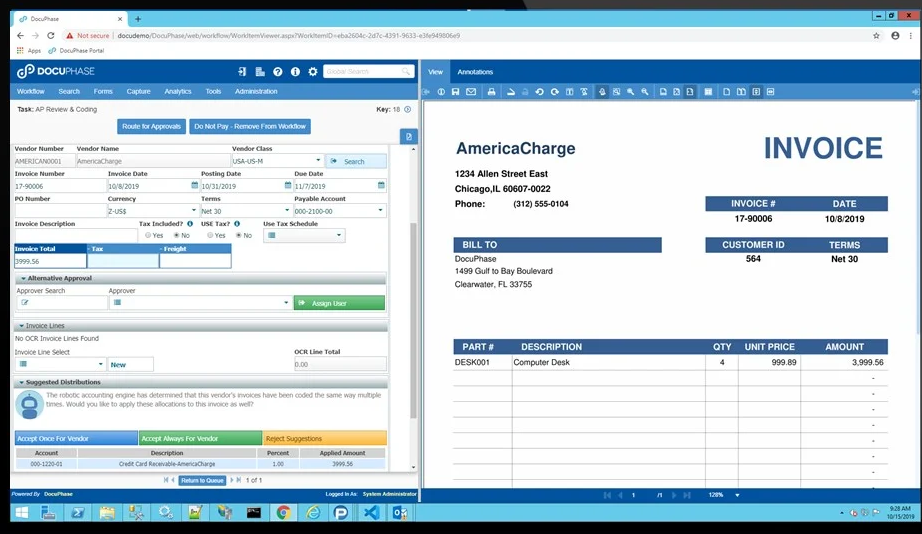
Task: Click the Invoice Total field
Action: [51, 261]
